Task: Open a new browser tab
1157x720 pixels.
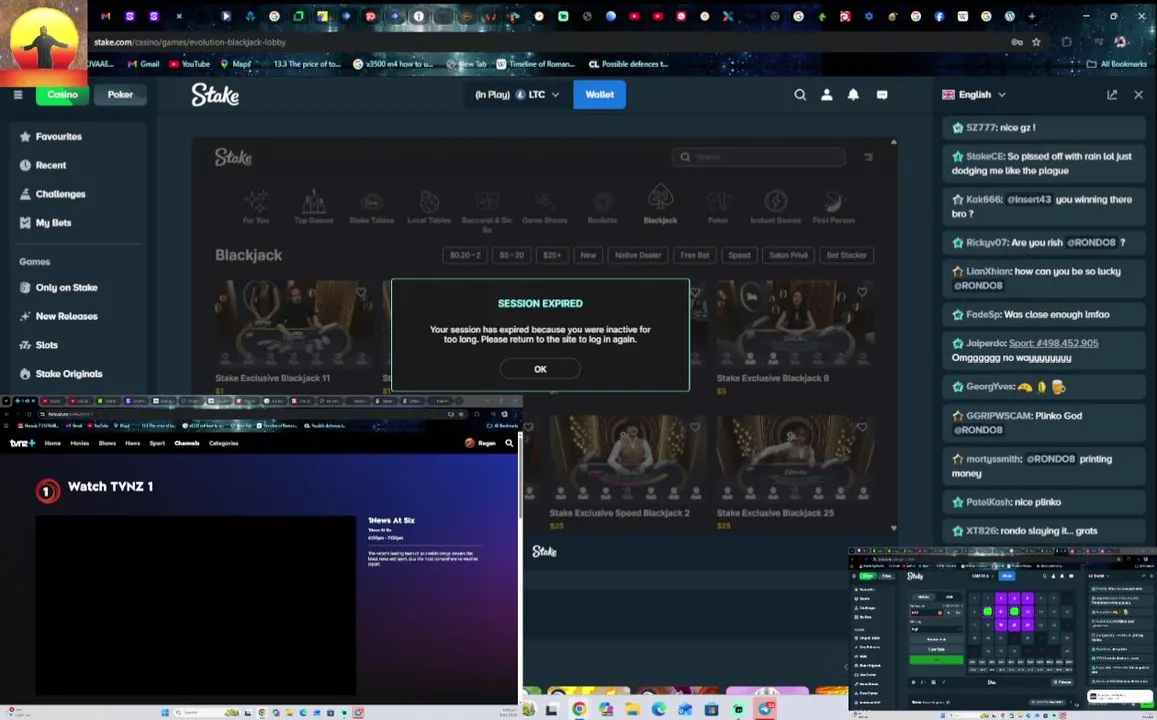Action: pos(1032,15)
